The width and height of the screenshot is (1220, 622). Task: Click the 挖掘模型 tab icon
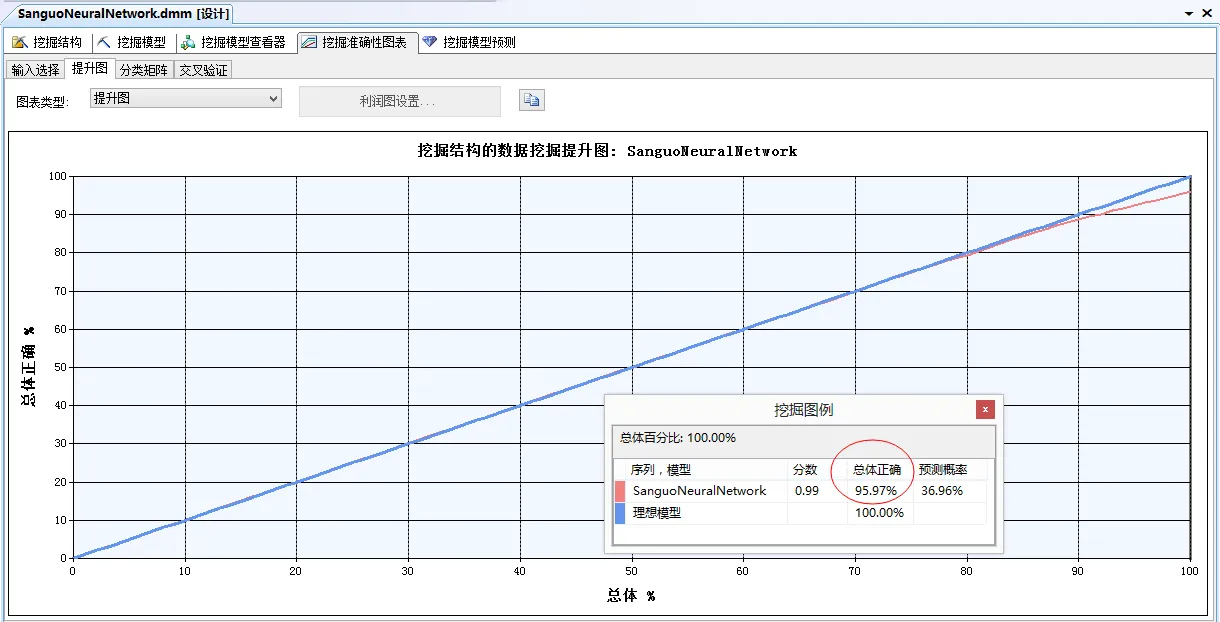tap(103, 42)
